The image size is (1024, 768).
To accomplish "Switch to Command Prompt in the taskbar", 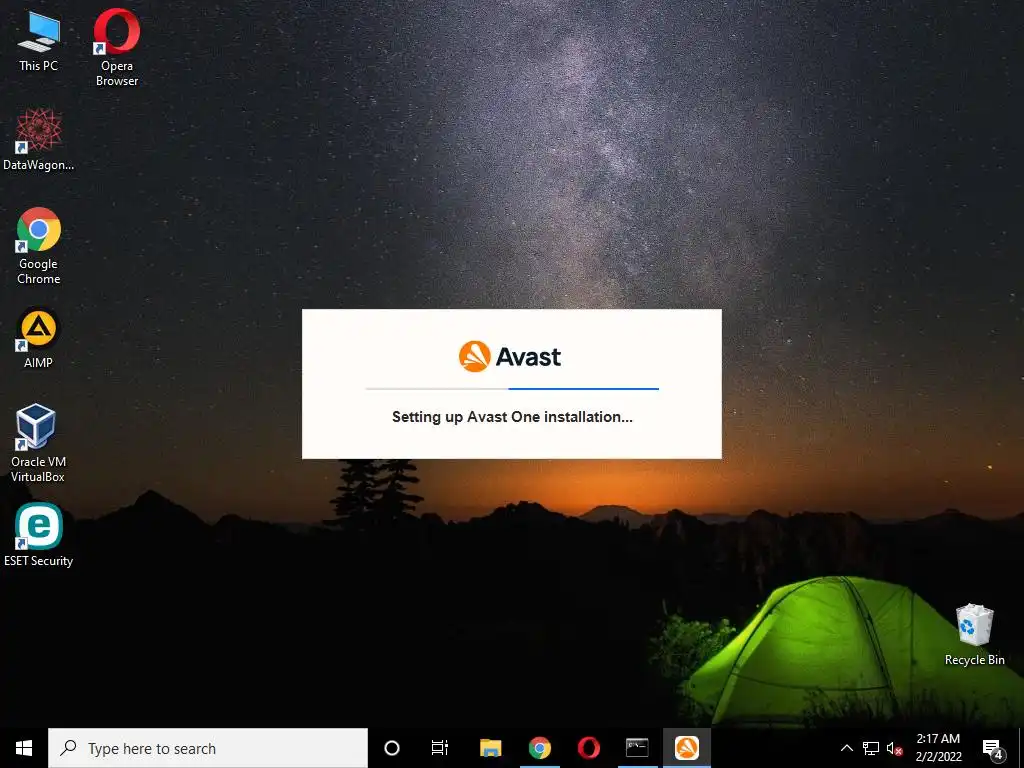I will [x=637, y=748].
